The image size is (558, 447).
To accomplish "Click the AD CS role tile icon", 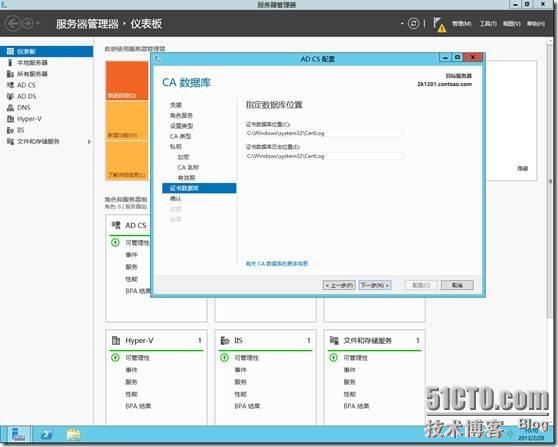I will [x=116, y=225].
